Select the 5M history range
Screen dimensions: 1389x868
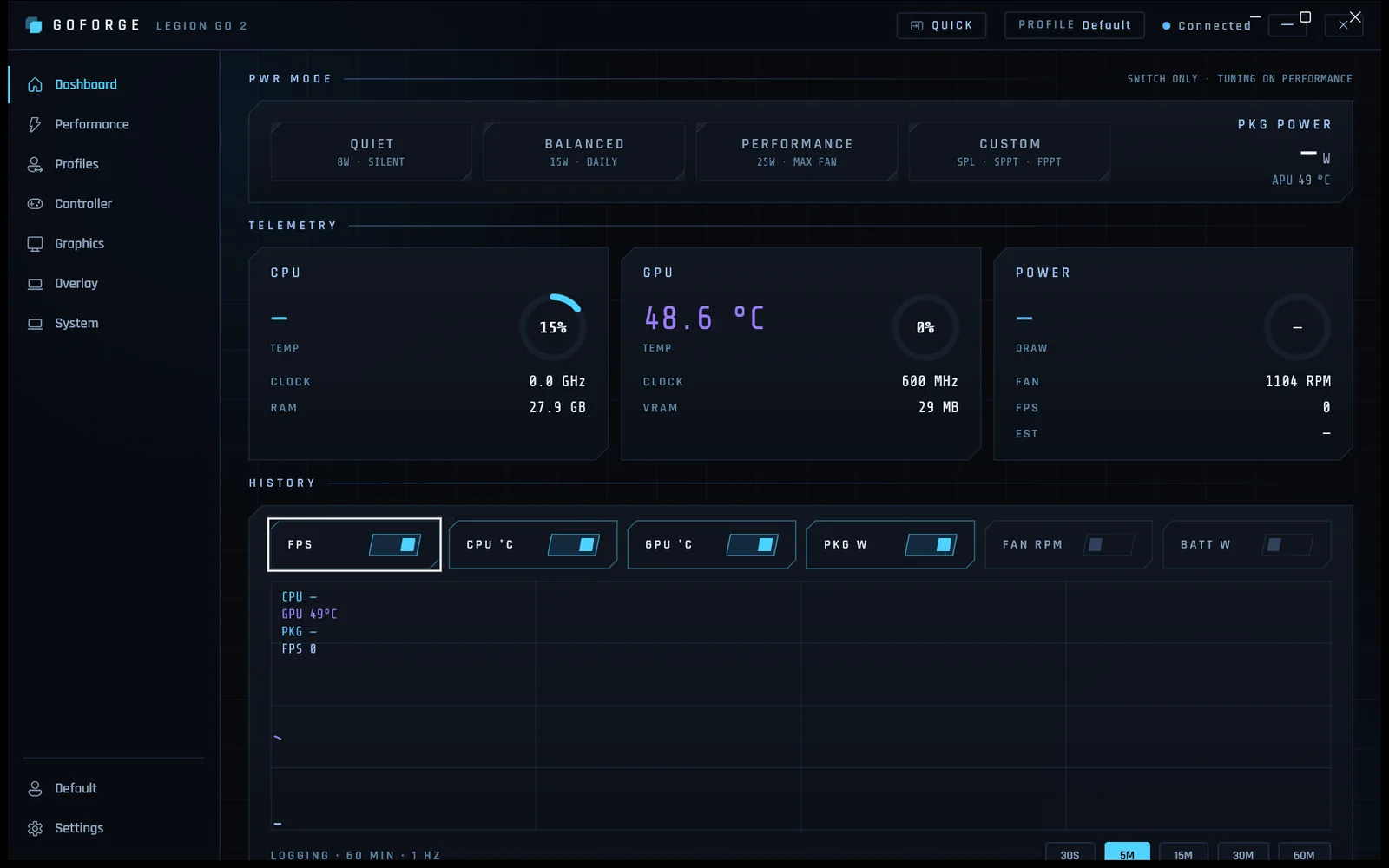pos(1127,853)
